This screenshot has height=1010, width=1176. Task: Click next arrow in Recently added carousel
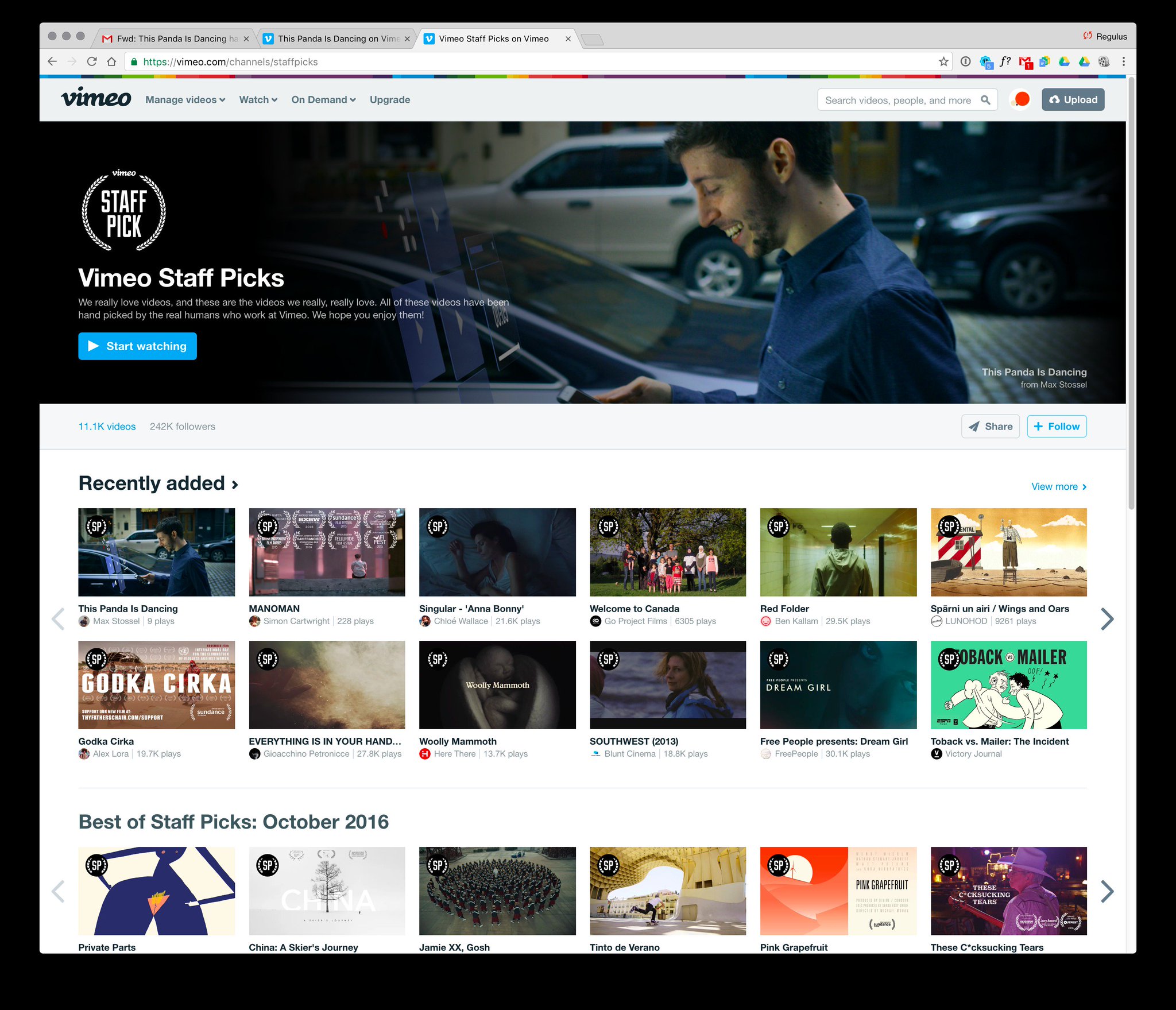pos(1107,618)
